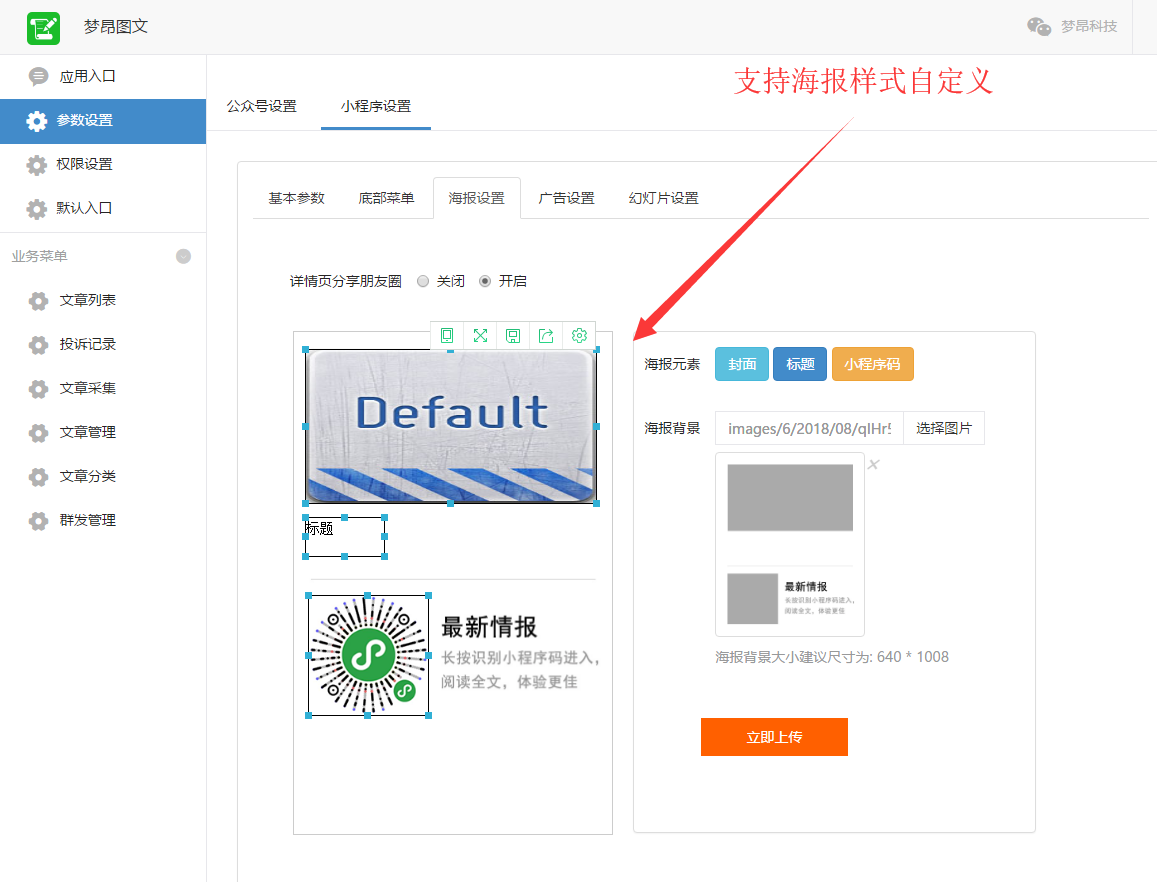Open 文章列表 in the sidebar
This screenshot has height=882, width=1157.
(88, 300)
